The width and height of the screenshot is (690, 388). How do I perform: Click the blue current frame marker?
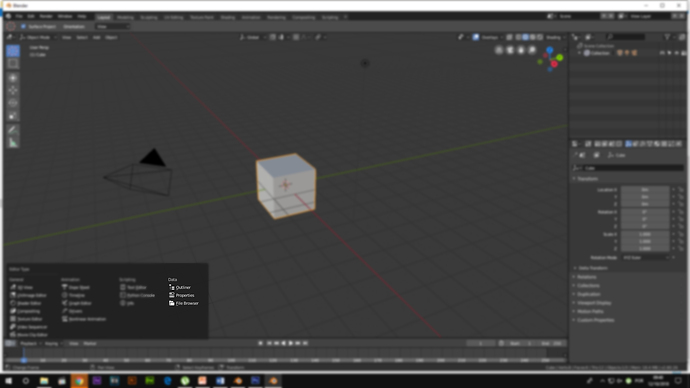(x=24, y=359)
